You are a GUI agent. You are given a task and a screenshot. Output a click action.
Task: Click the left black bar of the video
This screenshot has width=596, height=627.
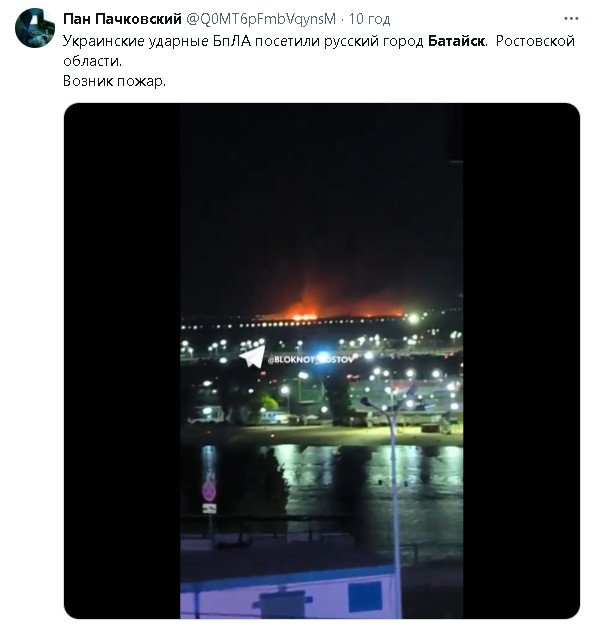click(x=122, y=361)
